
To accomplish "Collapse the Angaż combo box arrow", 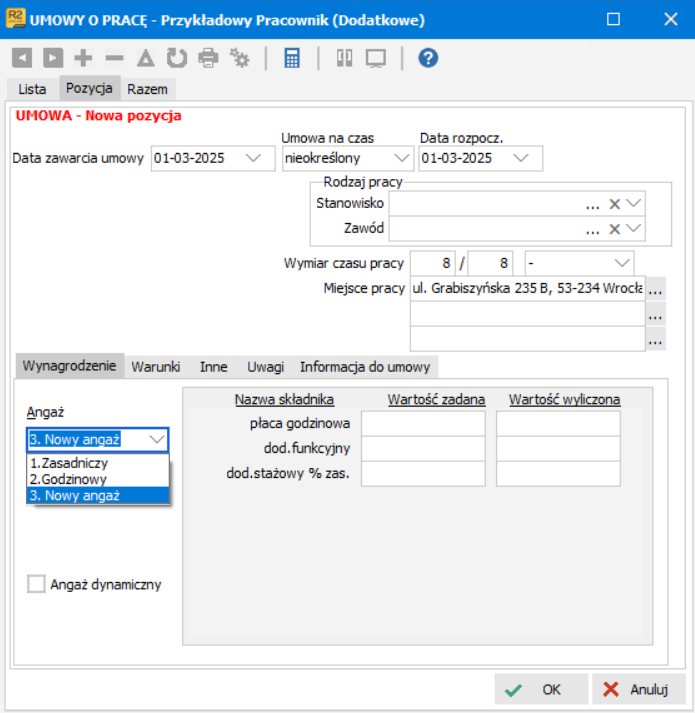I will pyautogui.click(x=157, y=439).
